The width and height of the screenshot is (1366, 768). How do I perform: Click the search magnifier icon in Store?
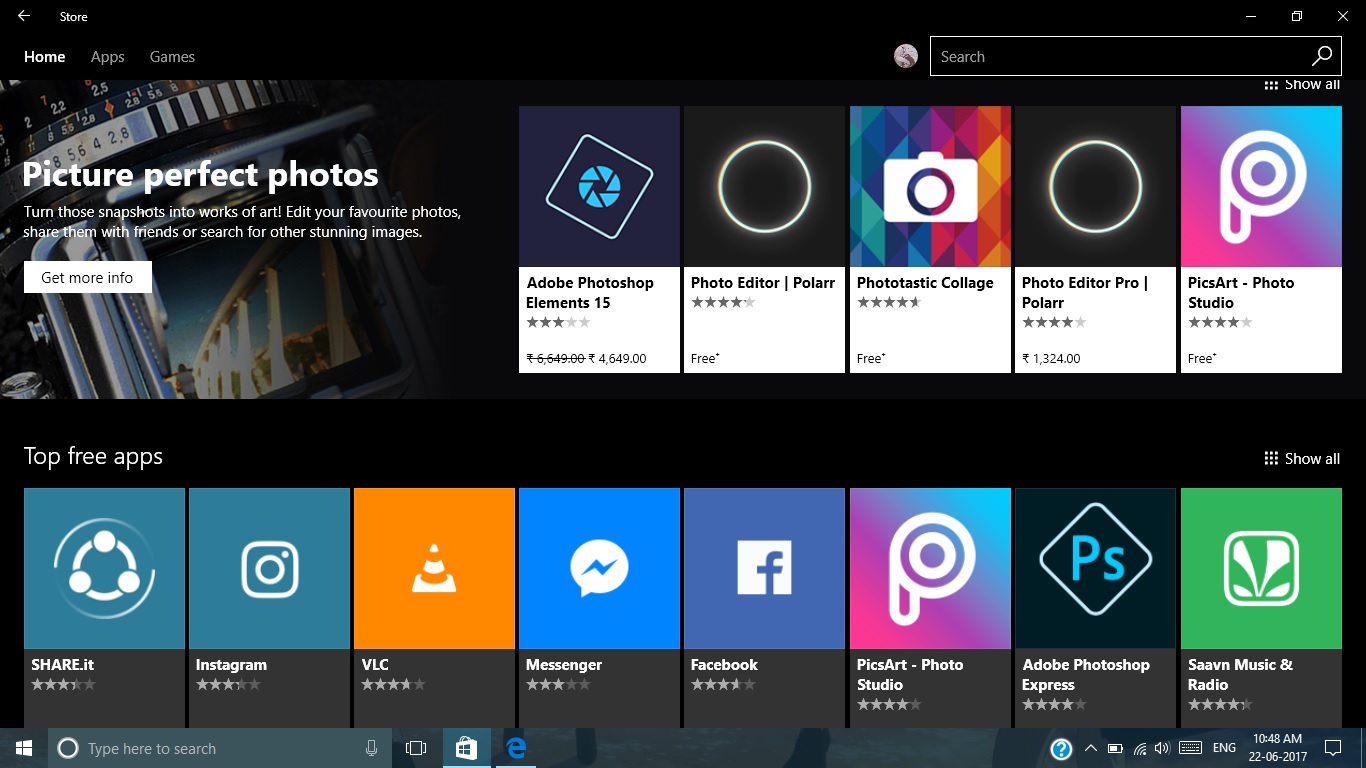[x=1322, y=56]
